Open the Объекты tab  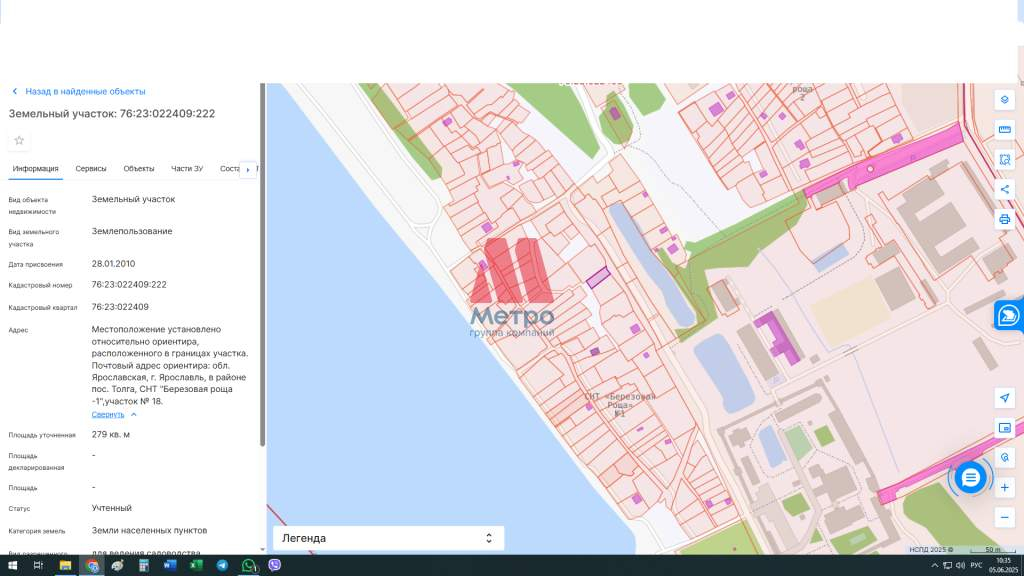coord(139,168)
